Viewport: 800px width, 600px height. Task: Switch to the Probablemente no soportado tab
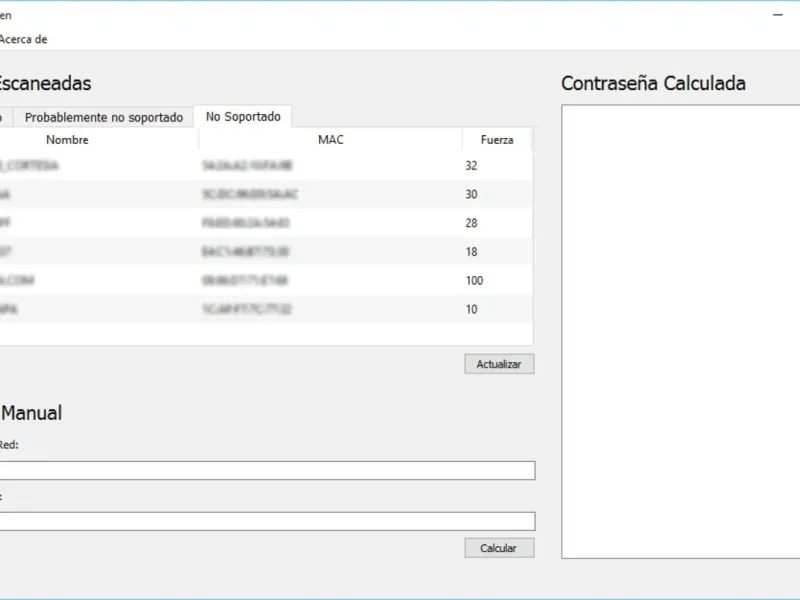pos(104,117)
